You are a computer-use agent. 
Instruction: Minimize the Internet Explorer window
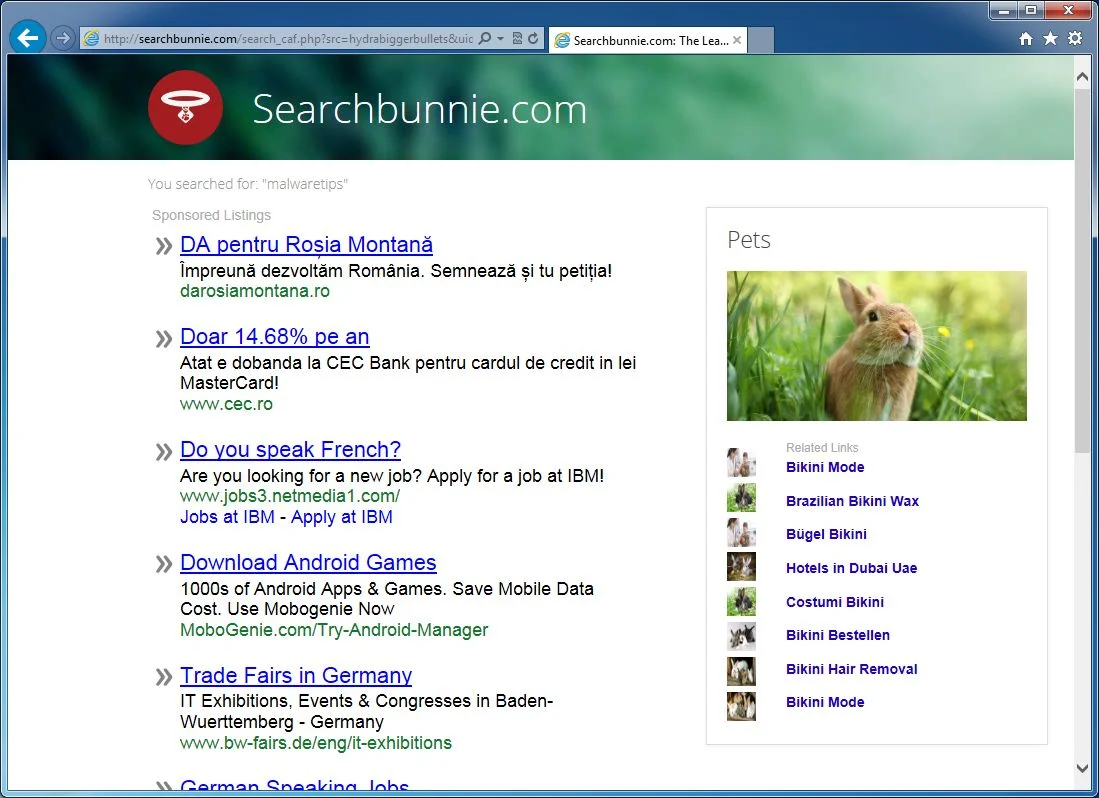1004,10
